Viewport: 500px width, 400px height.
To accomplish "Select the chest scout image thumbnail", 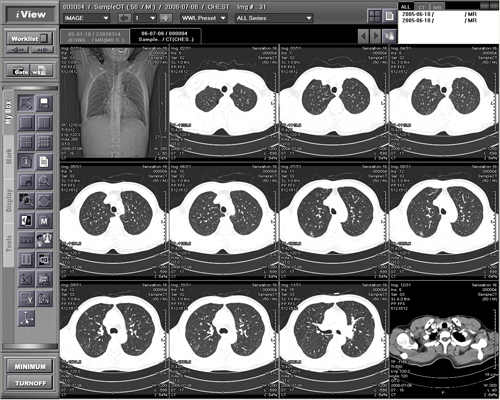I will point(114,102).
